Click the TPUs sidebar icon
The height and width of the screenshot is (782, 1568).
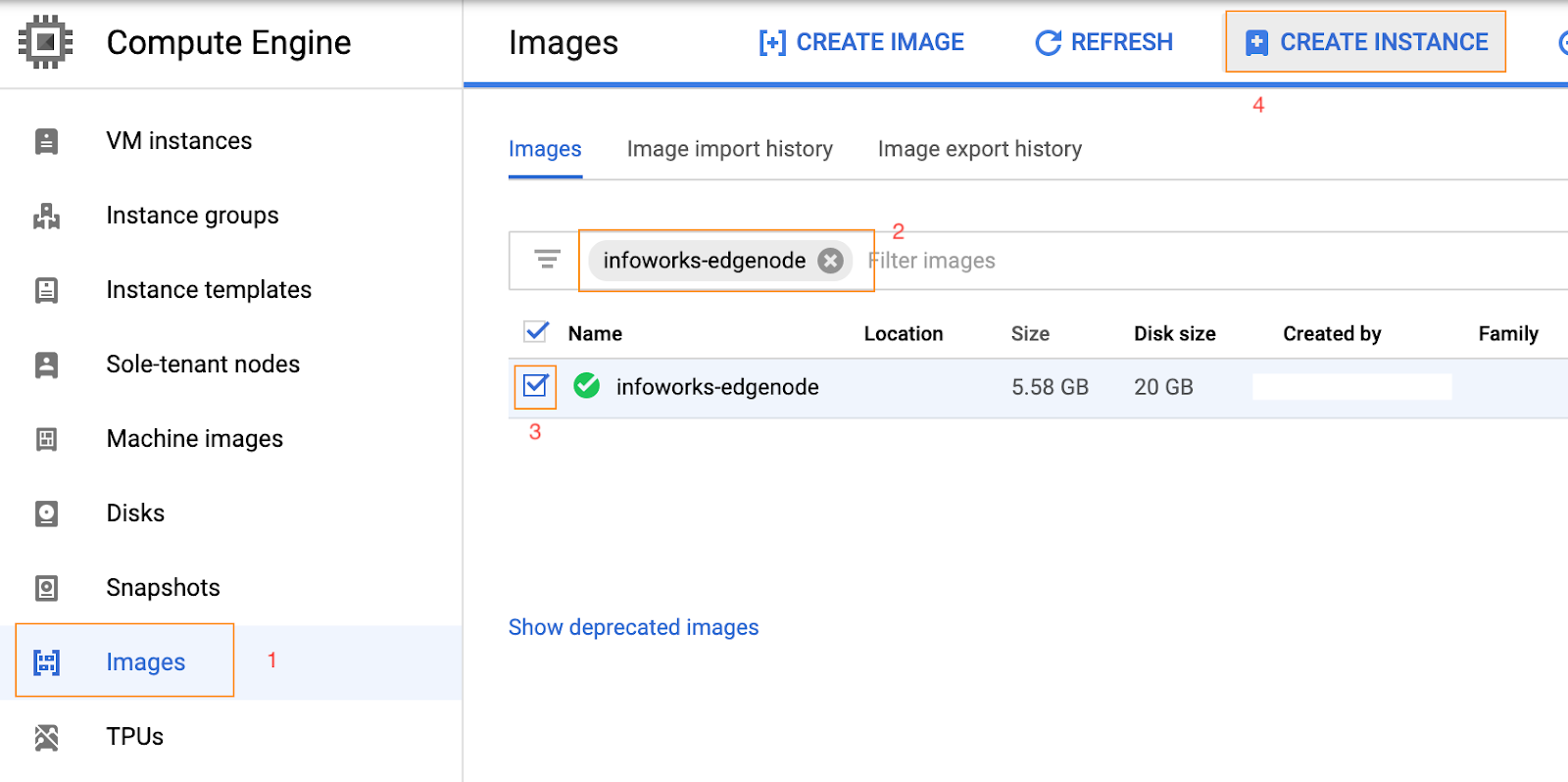tap(46, 737)
